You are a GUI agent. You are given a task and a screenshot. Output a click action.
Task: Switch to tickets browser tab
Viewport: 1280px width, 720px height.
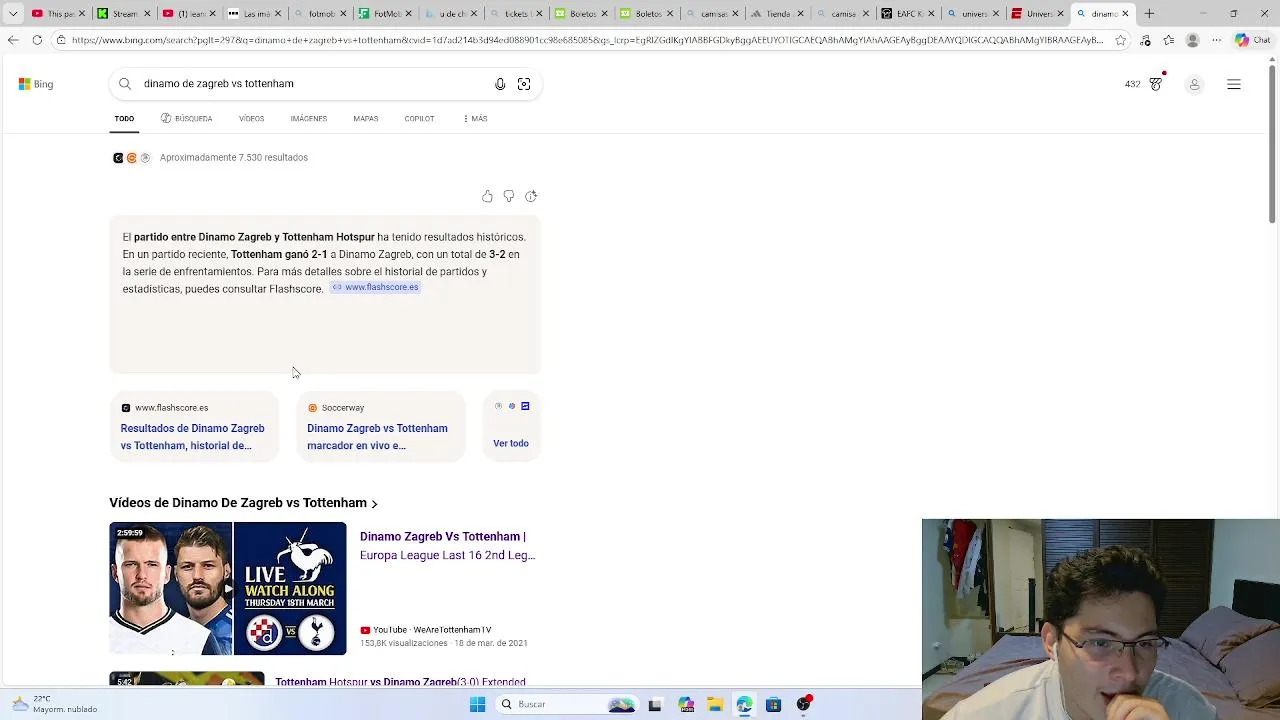point(515,14)
